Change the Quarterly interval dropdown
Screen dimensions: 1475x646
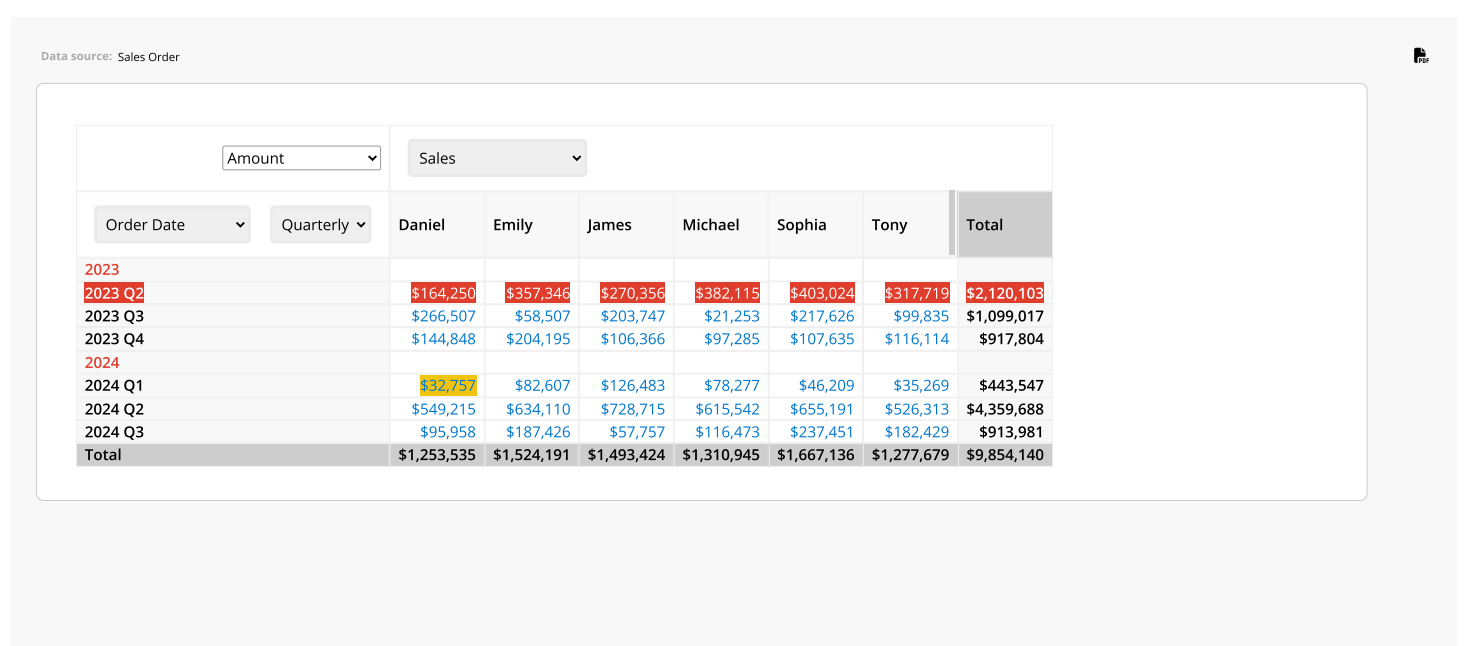coord(320,225)
